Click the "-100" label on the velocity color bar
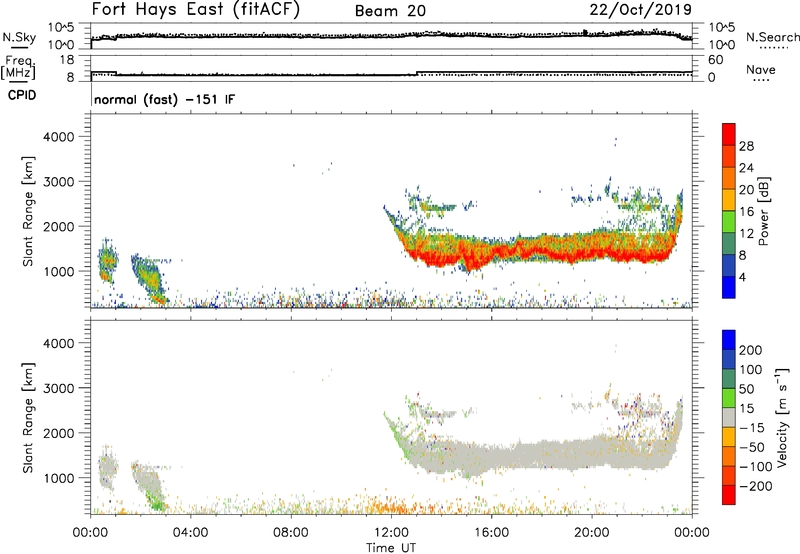 [755, 467]
